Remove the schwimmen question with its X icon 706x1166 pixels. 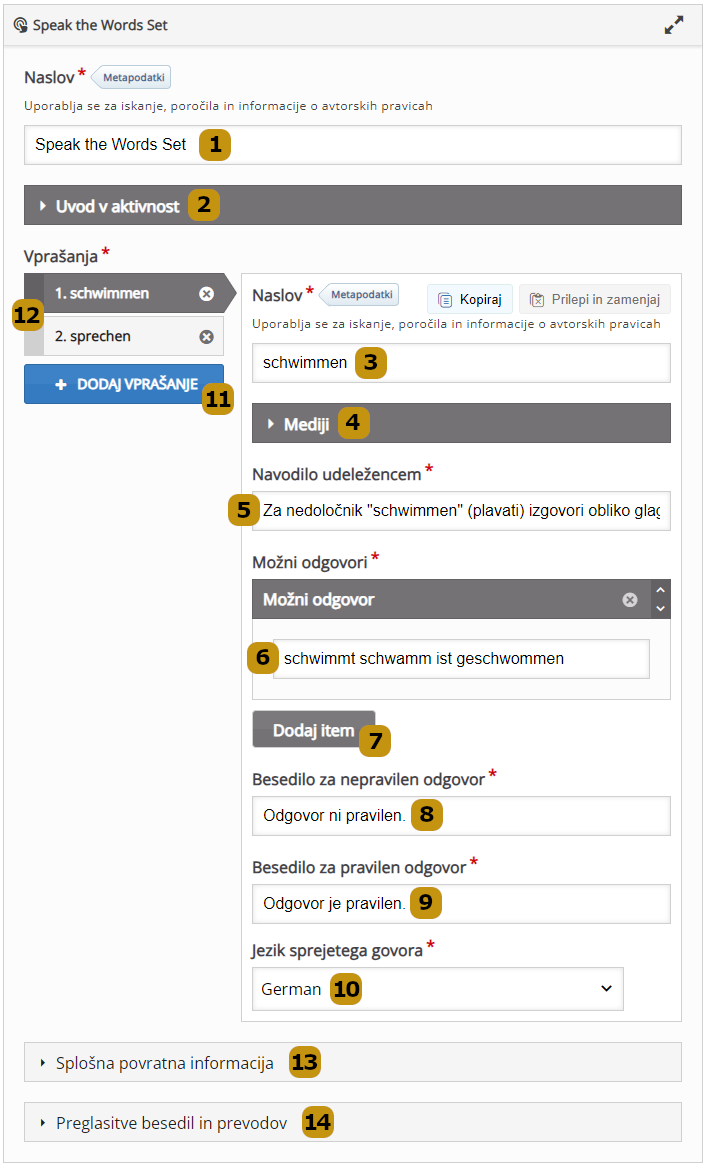(206, 294)
